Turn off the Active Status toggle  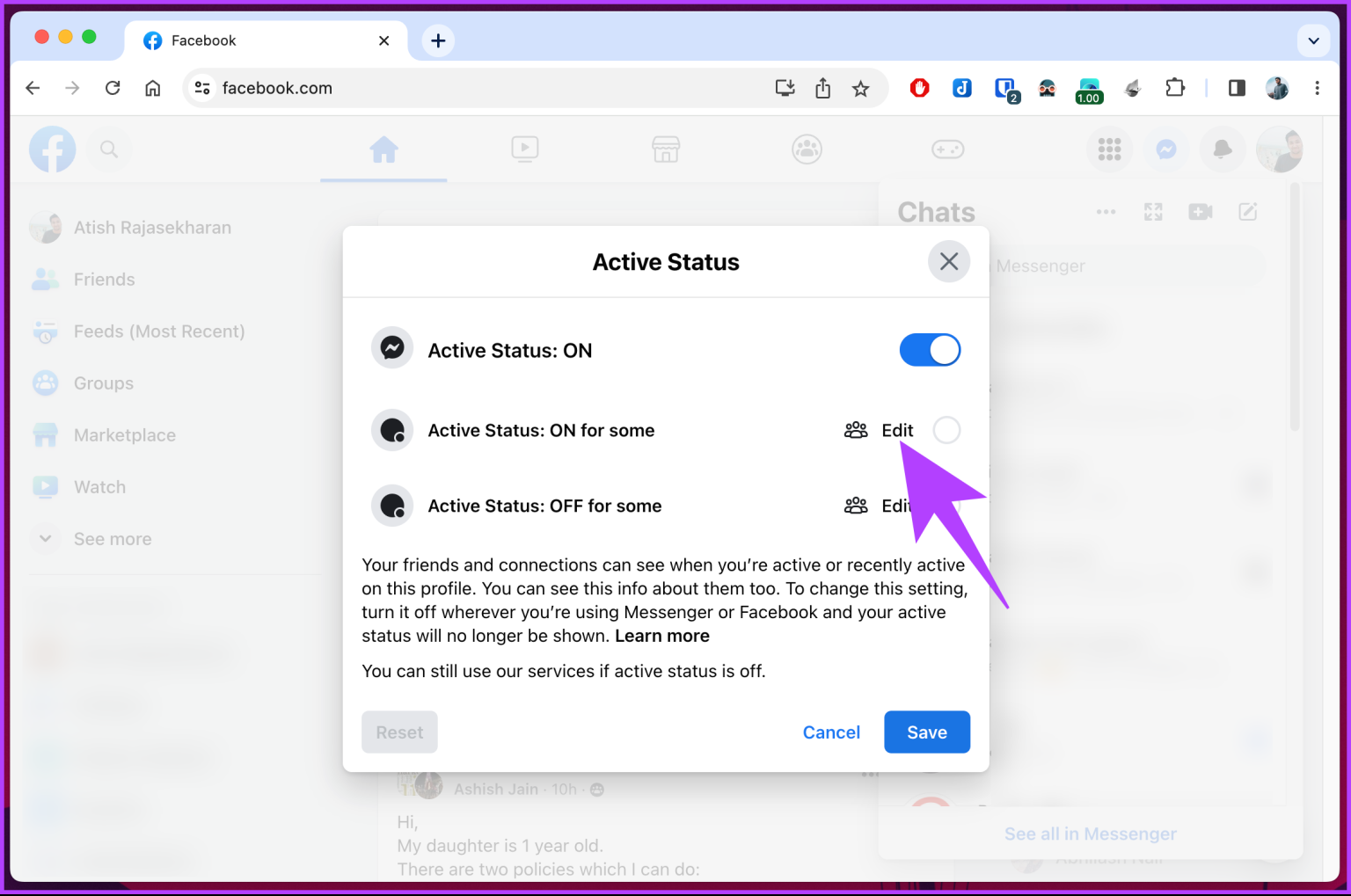pyautogui.click(x=930, y=349)
